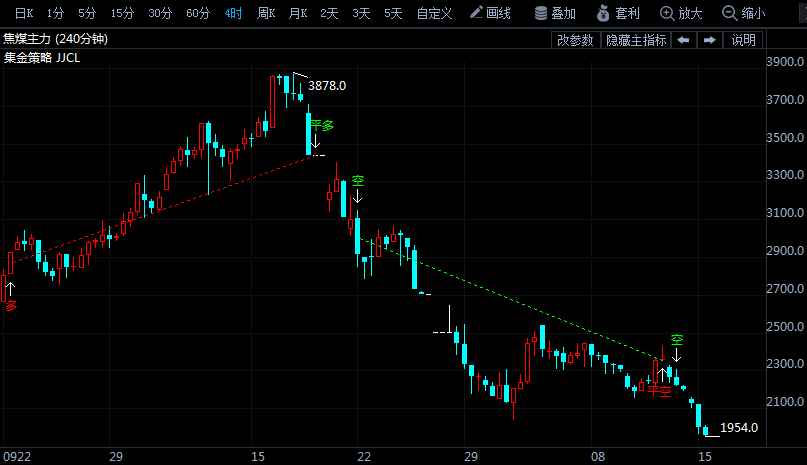Click the red 多 buy signal marker
Image resolution: width=807 pixels, height=465 pixels.
click(11, 306)
